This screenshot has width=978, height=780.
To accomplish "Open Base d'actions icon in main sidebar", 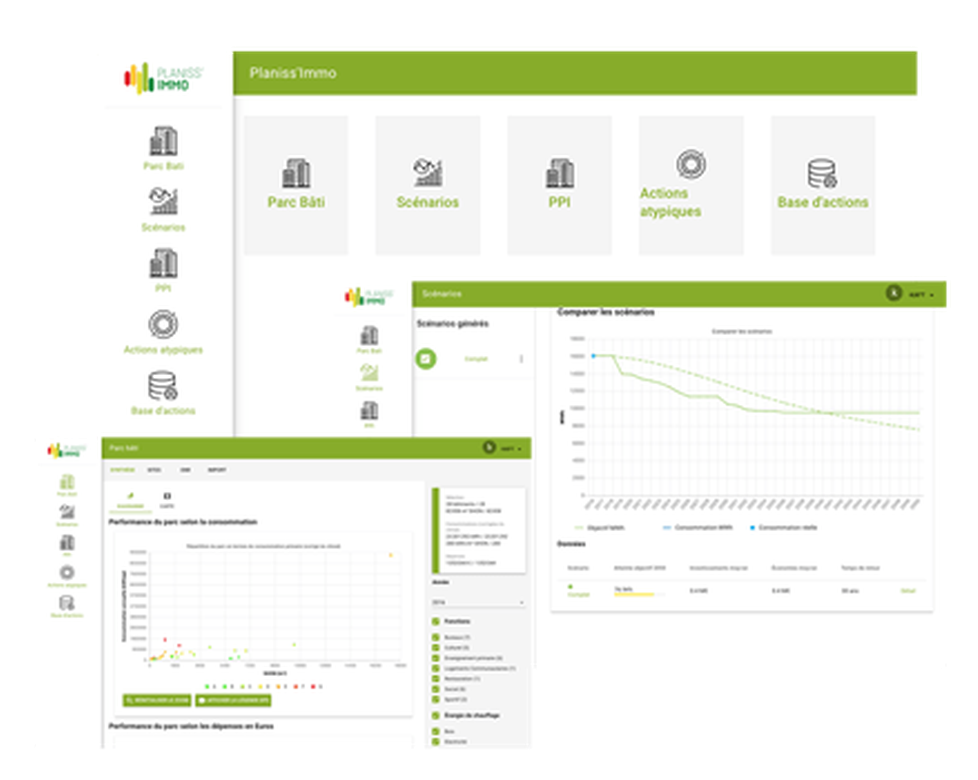I will (x=163, y=385).
